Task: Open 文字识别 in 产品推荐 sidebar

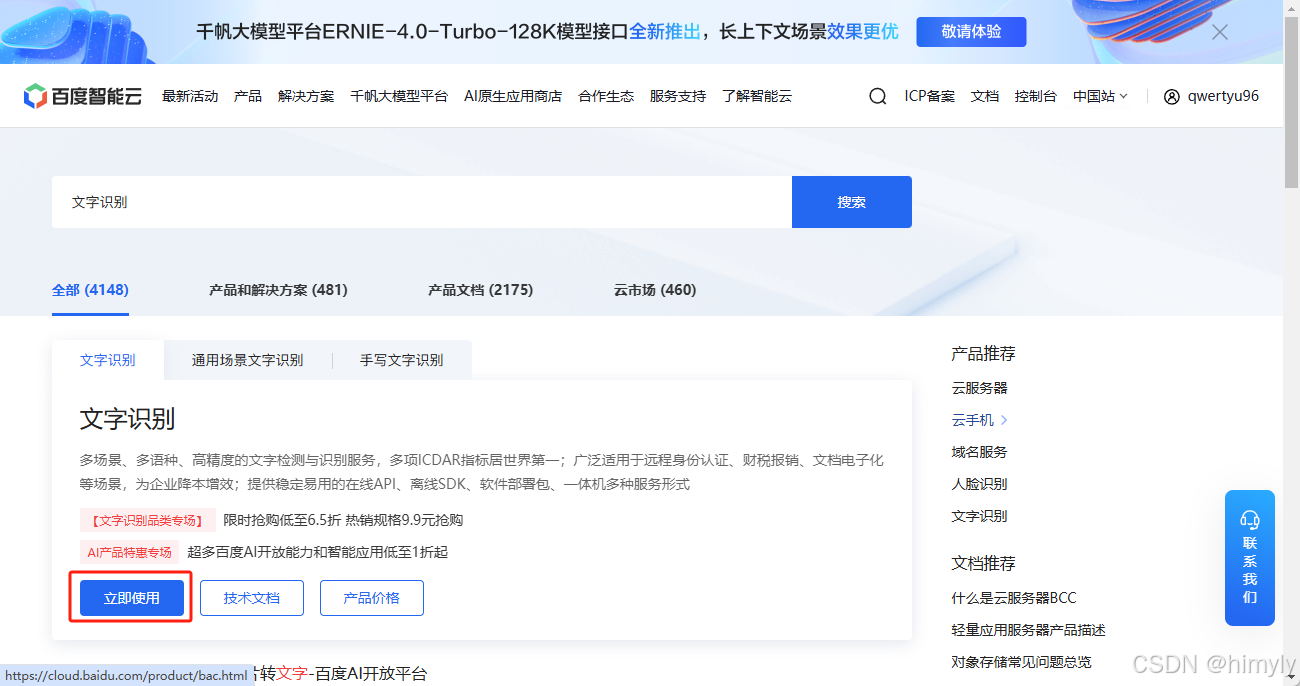Action: pyautogui.click(x=980, y=516)
